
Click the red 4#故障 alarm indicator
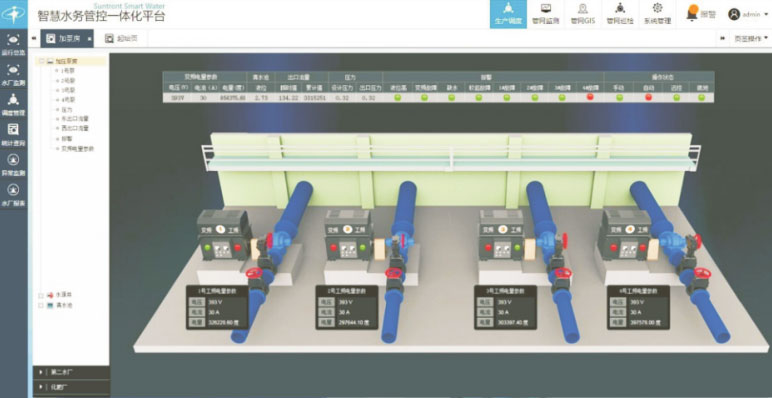click(x=590, y=98)
